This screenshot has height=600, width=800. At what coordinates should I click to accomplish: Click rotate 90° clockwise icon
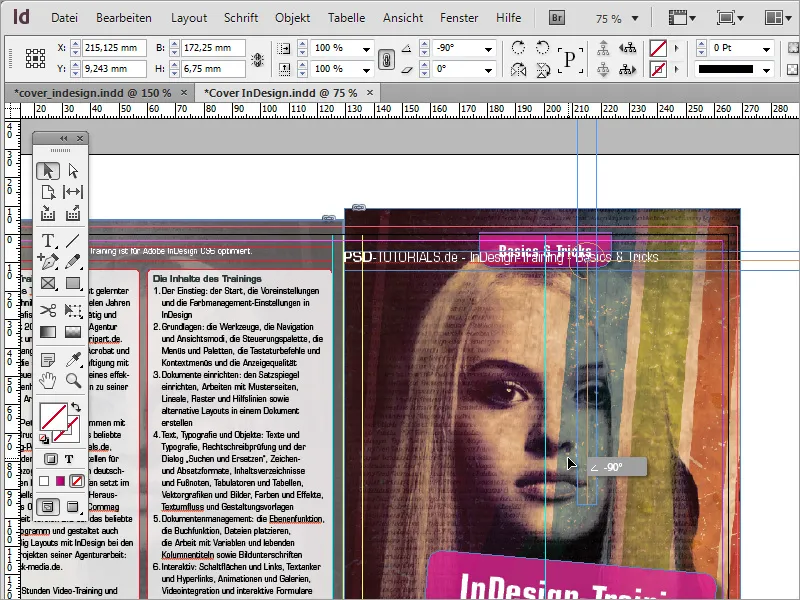coord(518,47)
